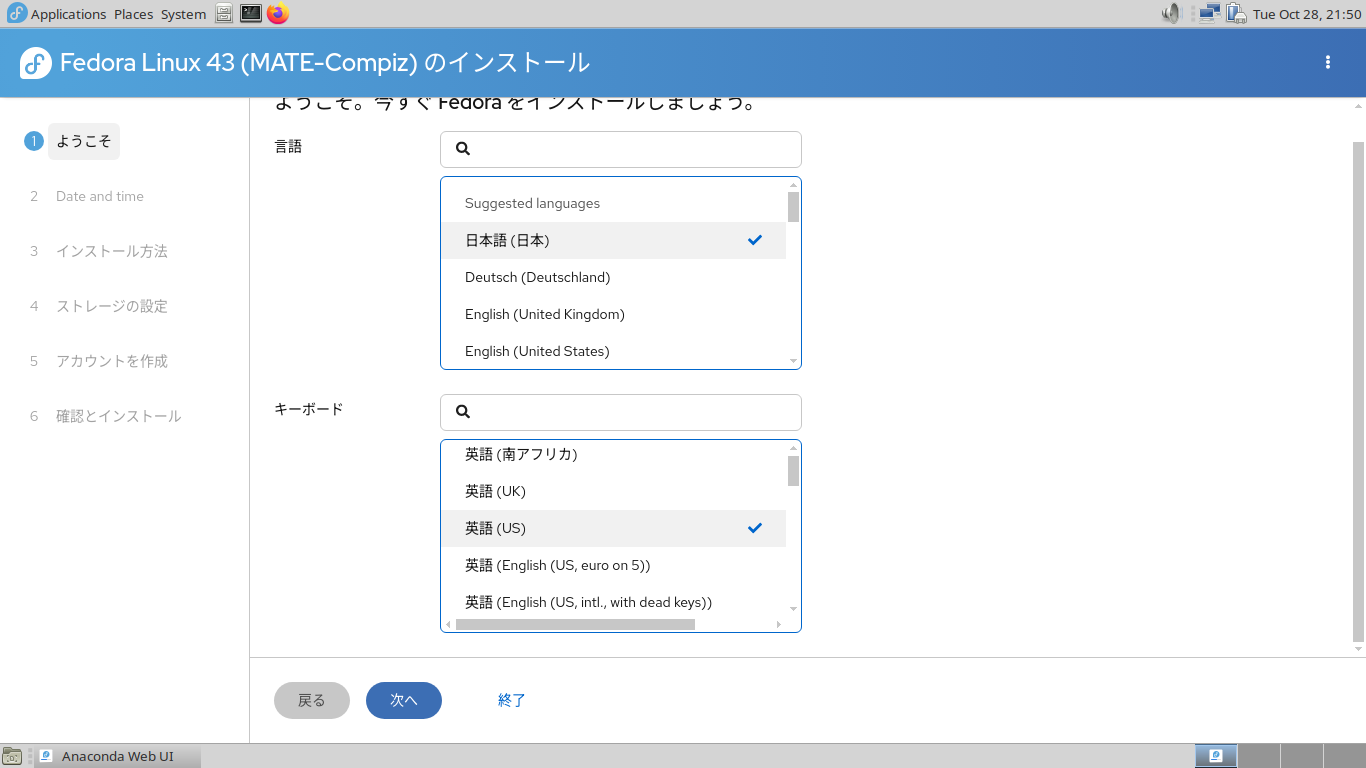Open the terminal launcher icon
This screenshot has width=1366, height=768.
(251, 14)
